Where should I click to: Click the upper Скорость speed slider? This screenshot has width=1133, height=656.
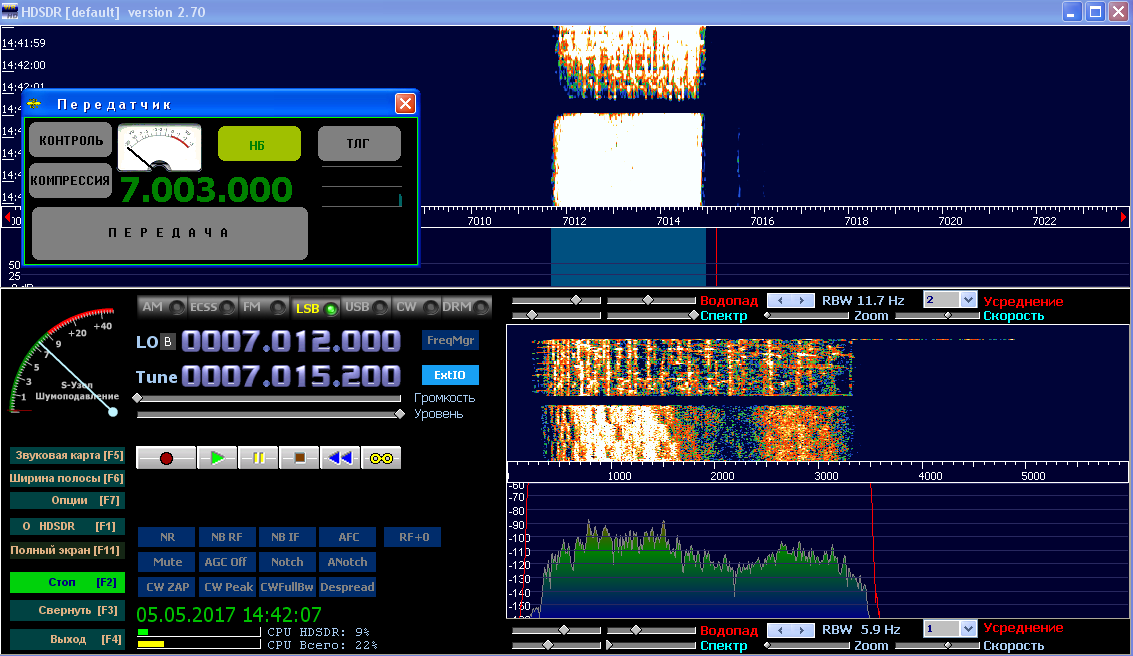[x=937, y=316]
